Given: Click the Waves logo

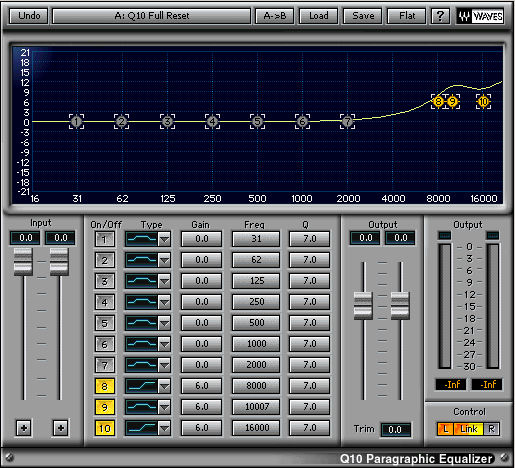Looking at the screenshot, I should [x=480, y=16].
